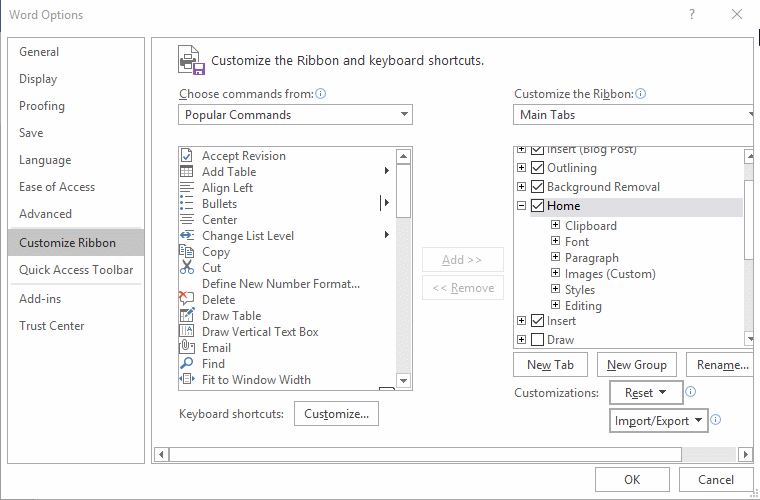
Task: Open the Choose commands from dropdown
Action: pos(295,115)
